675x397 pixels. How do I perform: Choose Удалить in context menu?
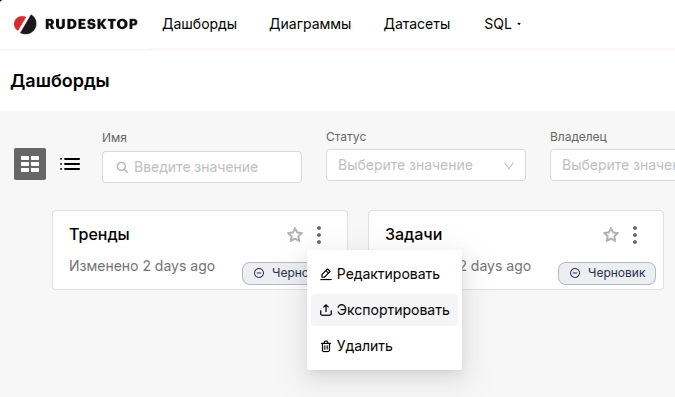[384, 346]
